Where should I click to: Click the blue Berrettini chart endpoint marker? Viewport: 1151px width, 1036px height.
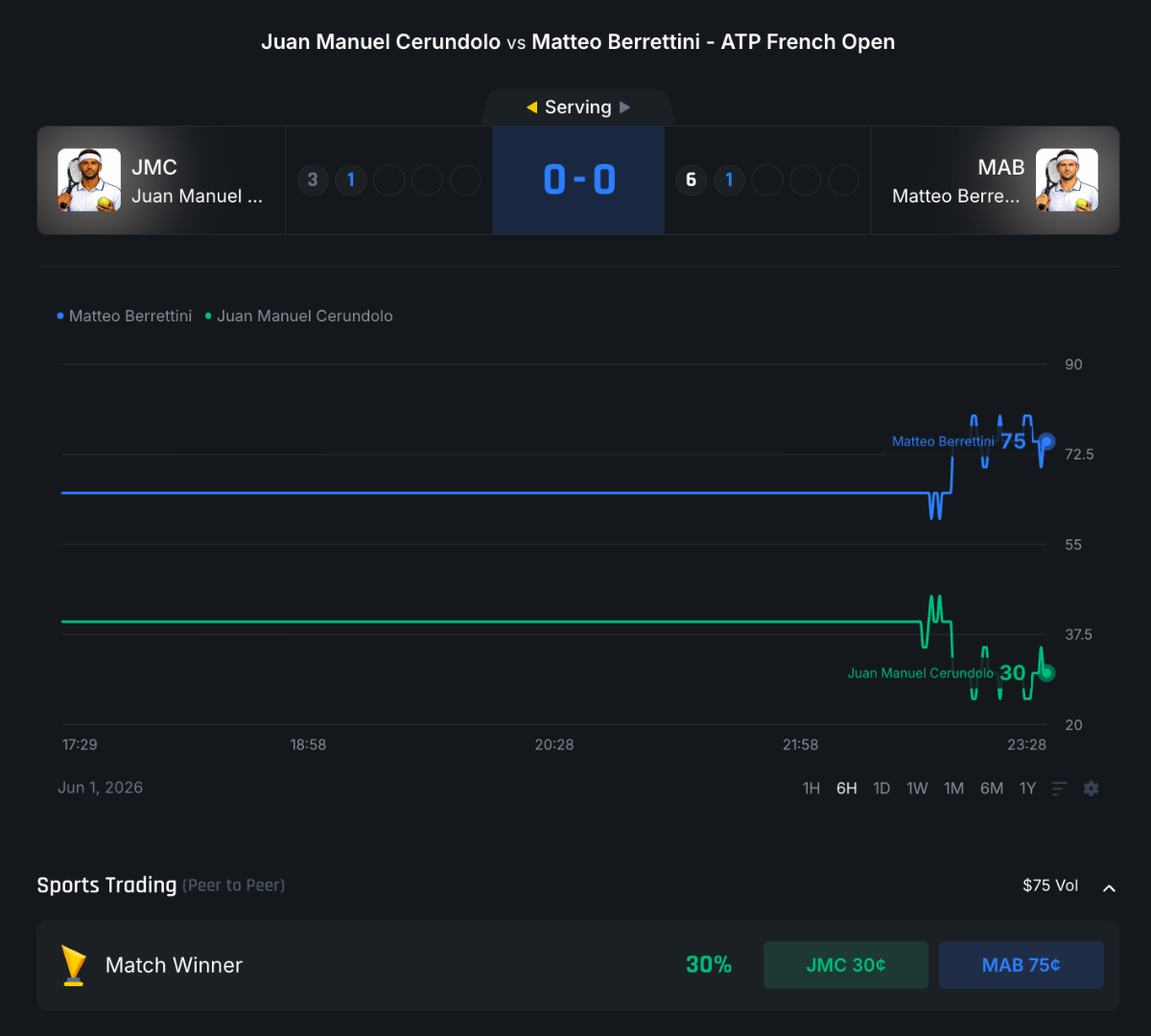click(1047, 441)
